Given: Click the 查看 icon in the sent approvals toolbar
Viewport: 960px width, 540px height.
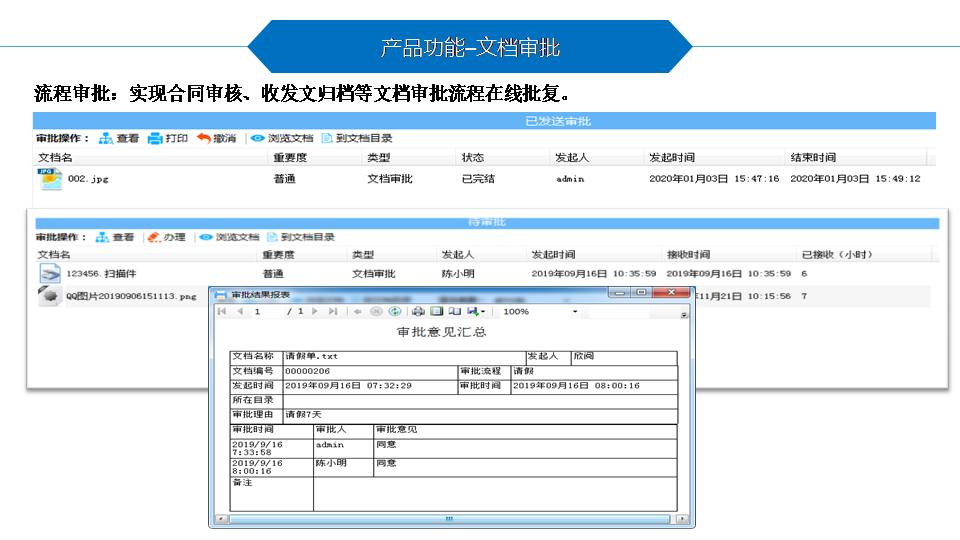Looking at the screenshot, I should tap(106, 138).
